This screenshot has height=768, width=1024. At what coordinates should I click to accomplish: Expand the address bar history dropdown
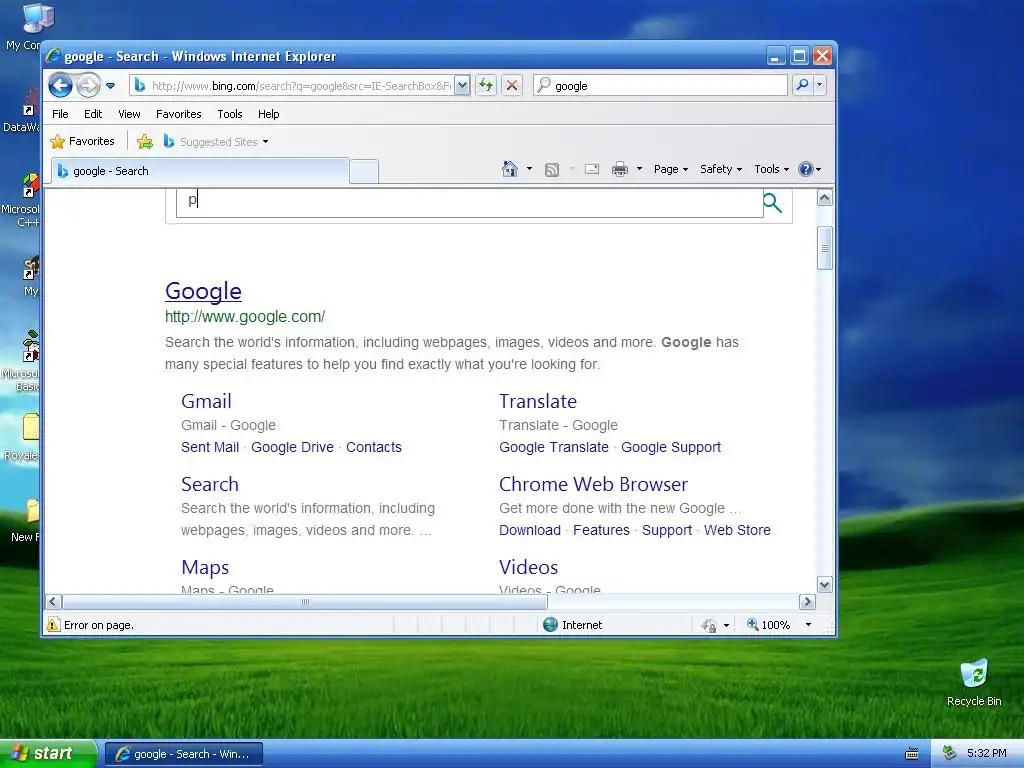462,86
